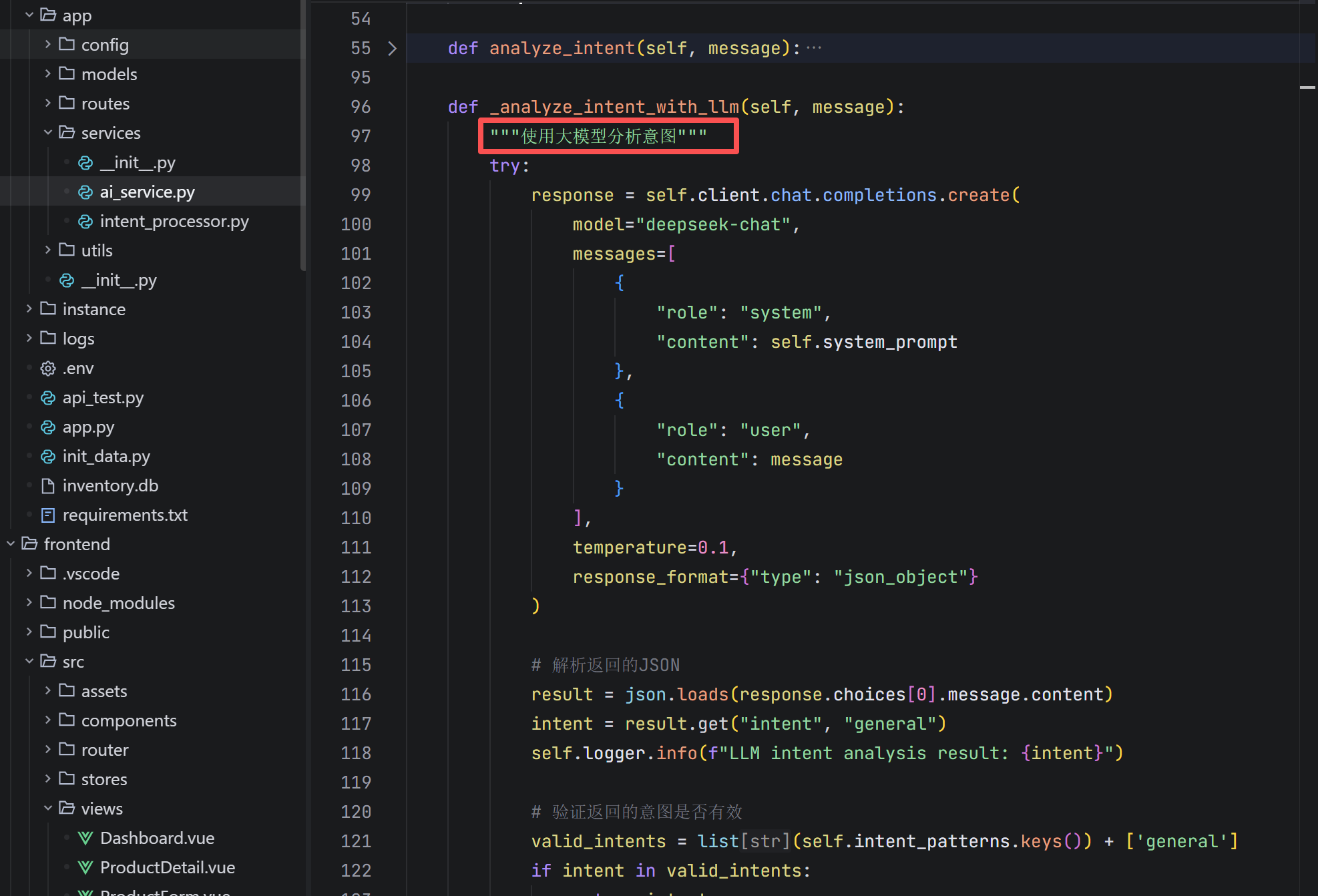Click the file icon beside inventory.db
This screenshot has height=896, width=1318.
(48, 486)
